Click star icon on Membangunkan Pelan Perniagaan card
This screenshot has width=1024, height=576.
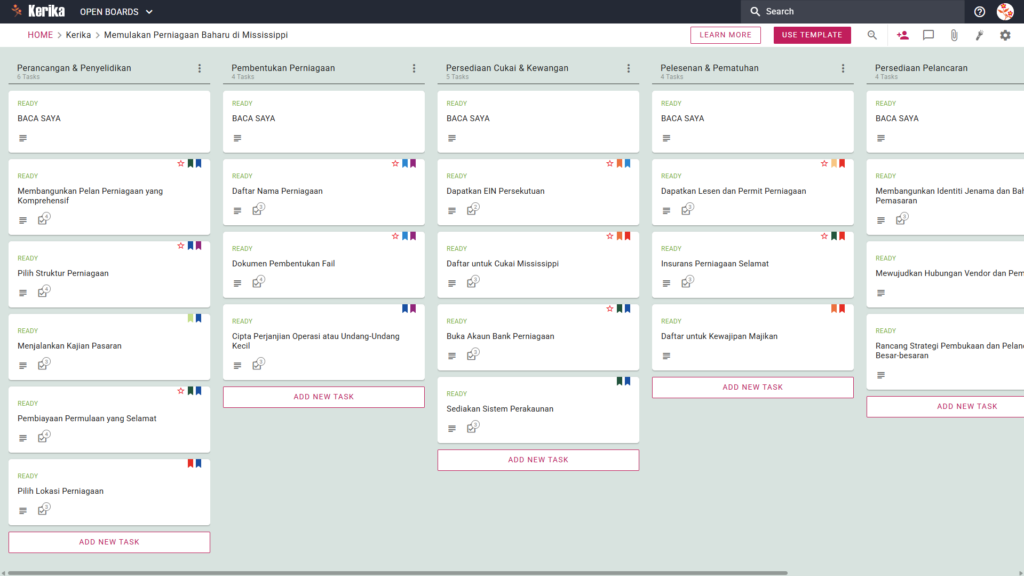coord(181,163)
